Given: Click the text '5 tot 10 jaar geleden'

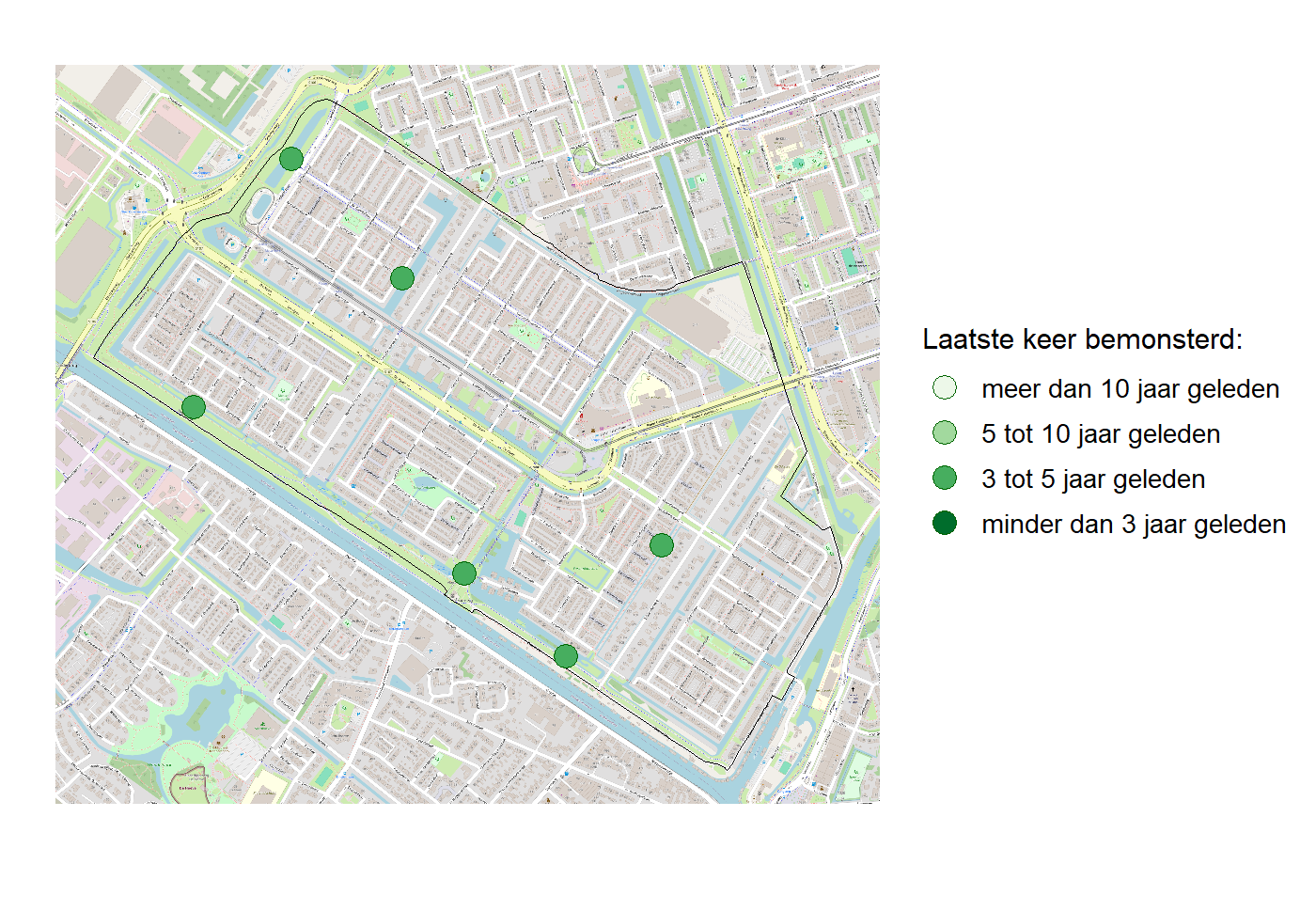Looking at the screenshot, I should (x=1102, y=434).
